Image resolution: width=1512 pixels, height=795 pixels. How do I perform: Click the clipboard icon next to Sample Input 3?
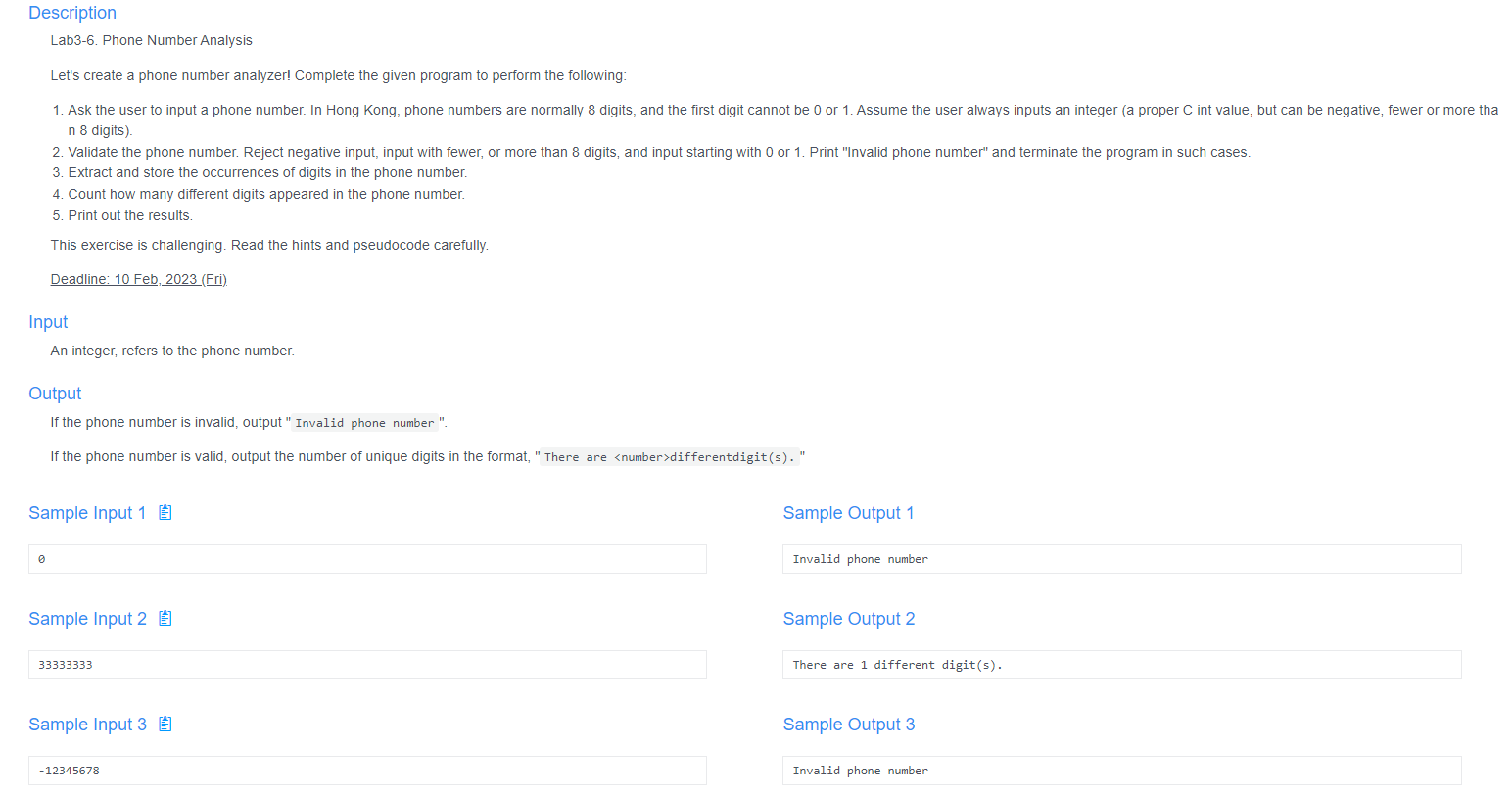pos(165,724)
